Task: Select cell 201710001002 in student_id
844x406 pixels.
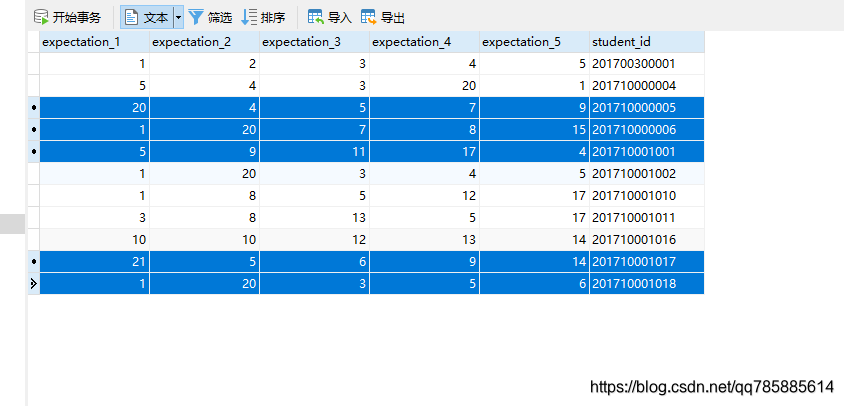Action: (x=647, y=174)
